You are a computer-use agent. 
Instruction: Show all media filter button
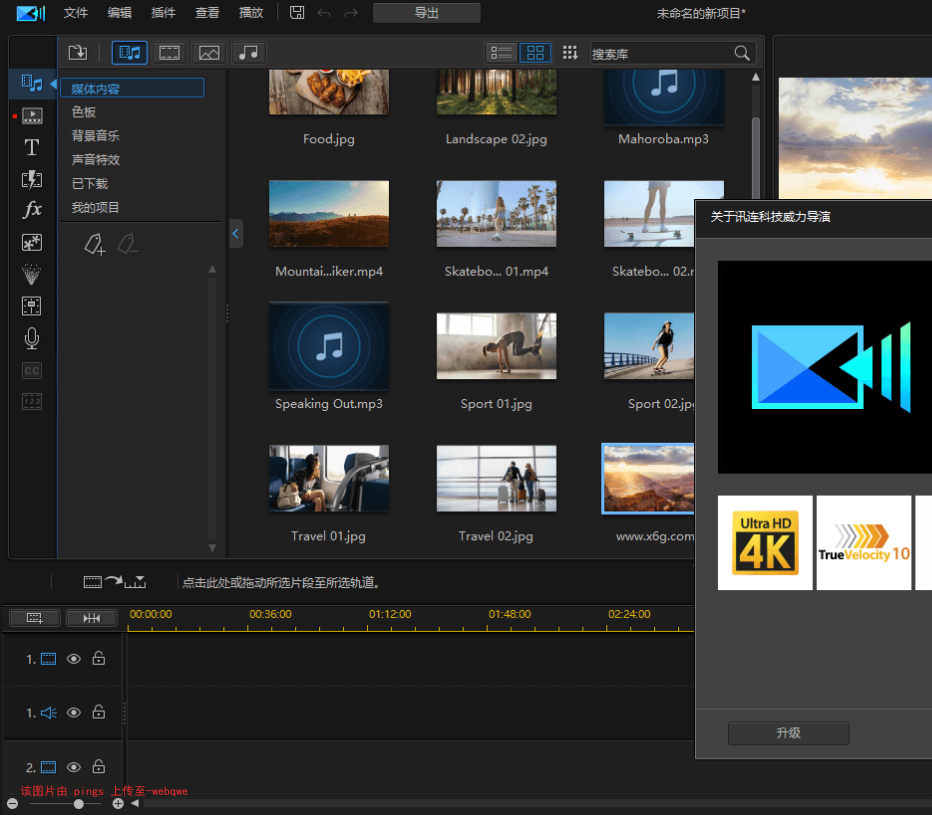[x=130, y=53]
